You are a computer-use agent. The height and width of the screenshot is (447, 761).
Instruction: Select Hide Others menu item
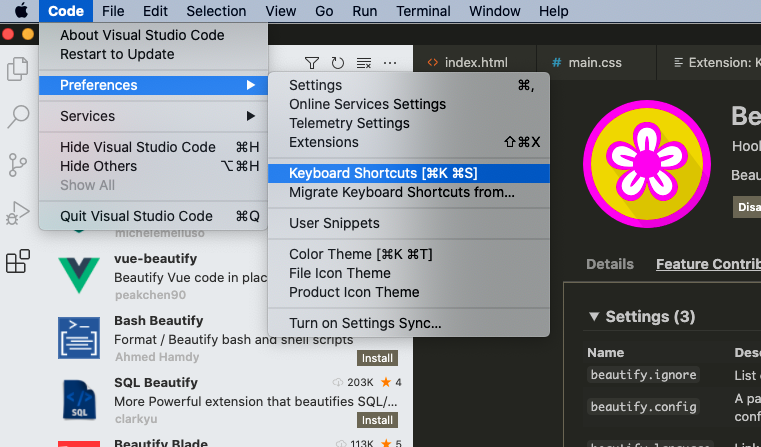tap(153, 166)
